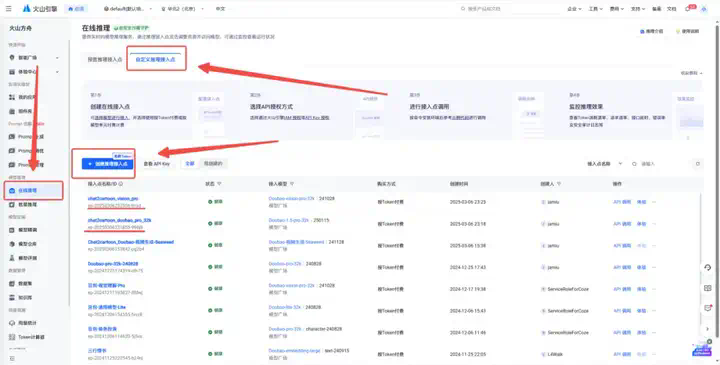Click the 请输入 endpoint name search field
The width and height of the screenshot is (720, 365).
(x=658, y=164)
